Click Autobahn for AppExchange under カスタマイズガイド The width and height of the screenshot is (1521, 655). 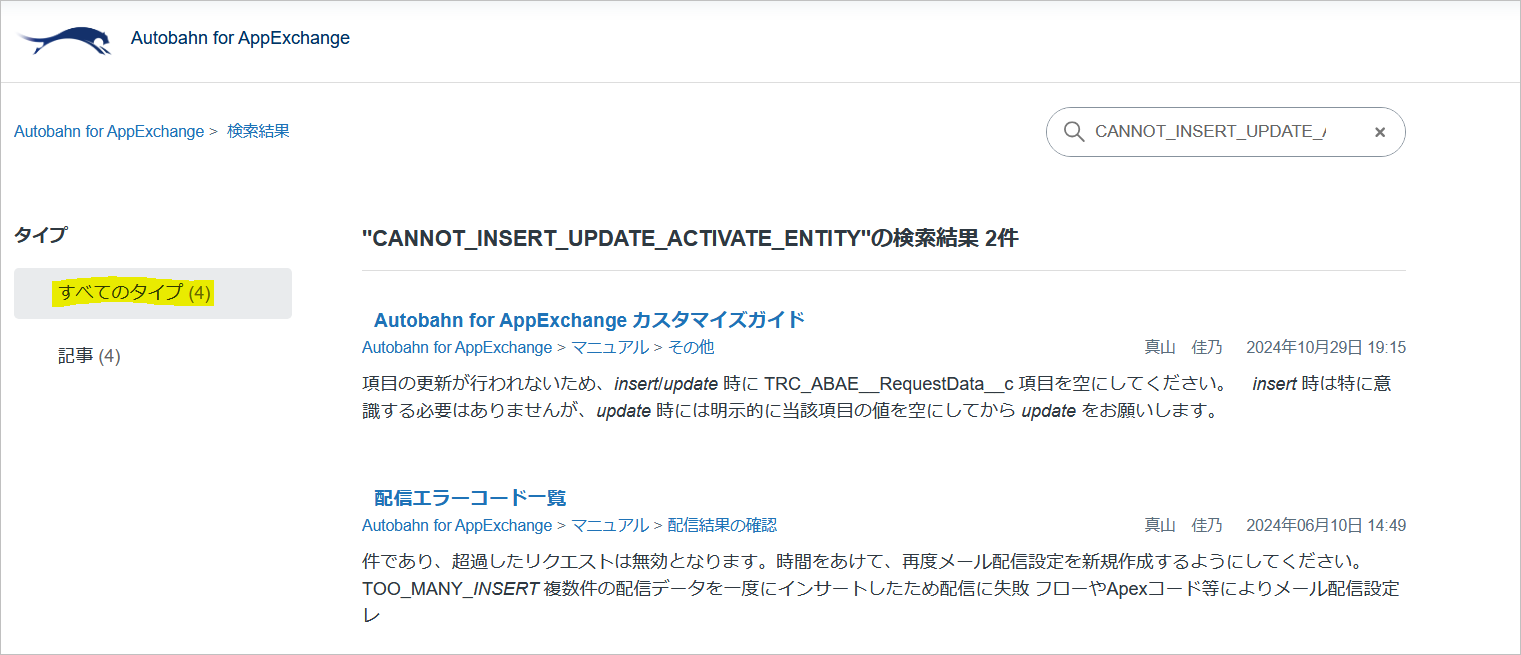coord(457,347)
